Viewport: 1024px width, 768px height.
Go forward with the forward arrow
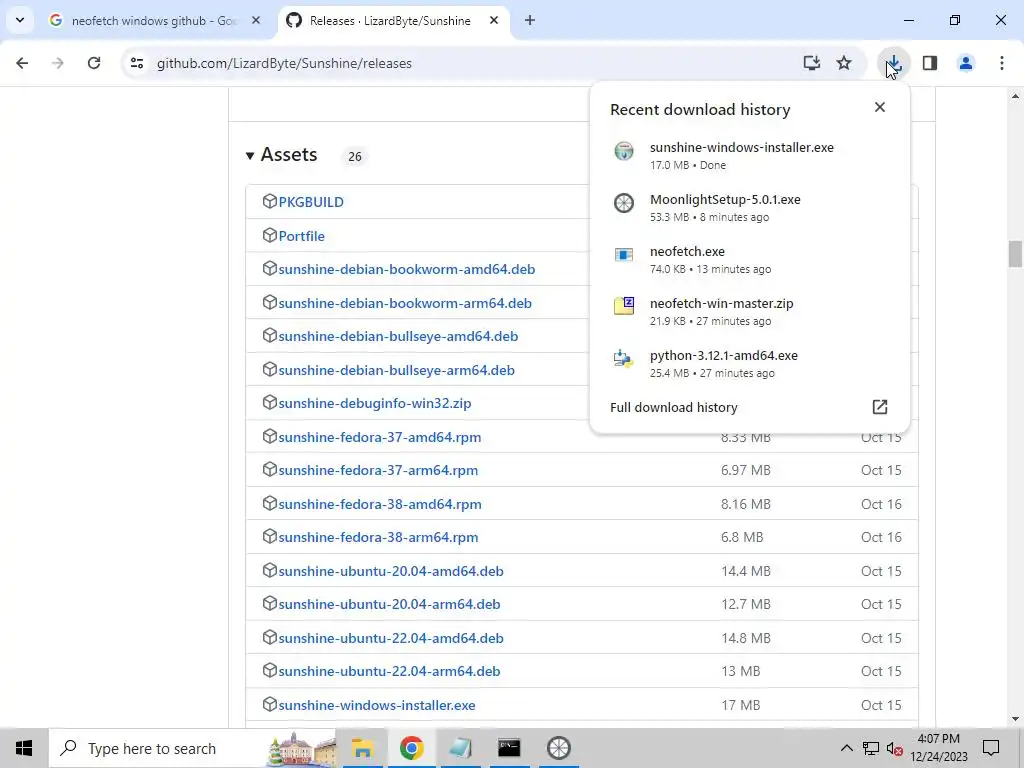point(58,63)
